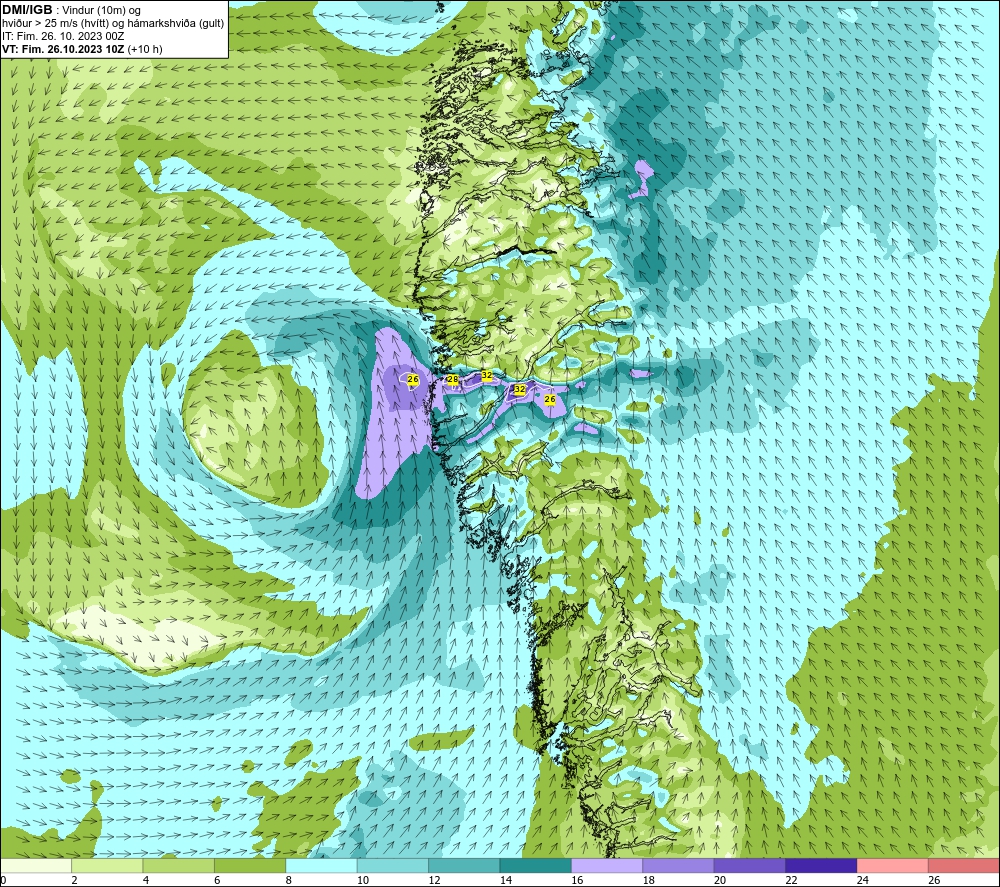Click the 'IT: Fim. 26. 10. 2023 00Z' line
Viewport: 1000px width, 887px height.
63,36
